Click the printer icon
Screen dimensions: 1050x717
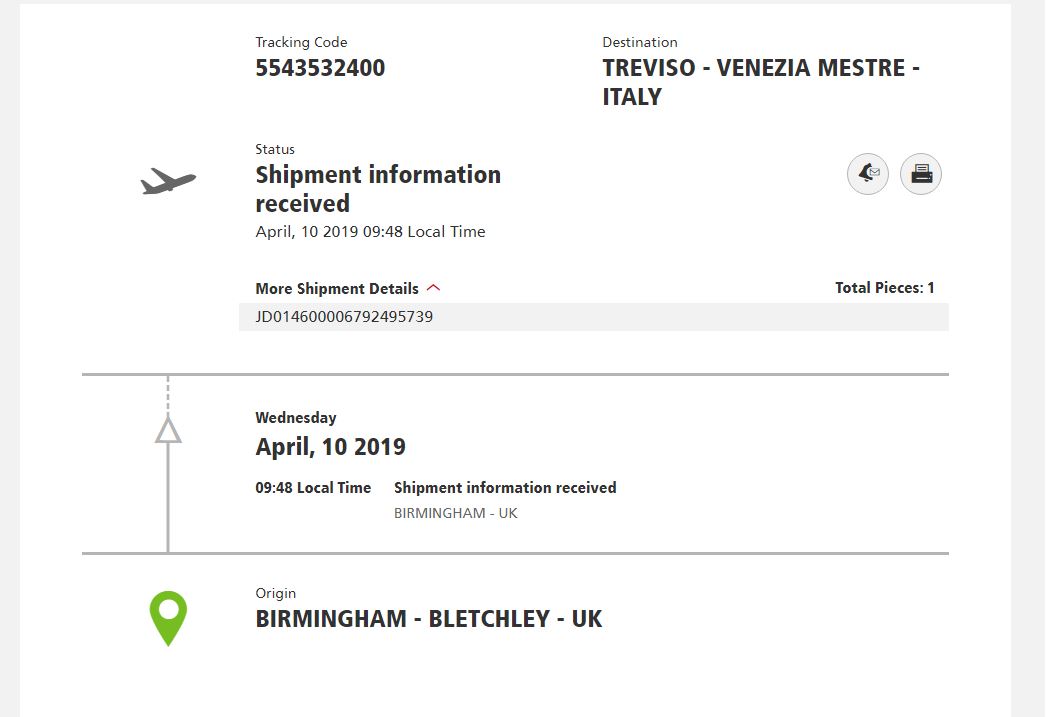coord(921,174)
